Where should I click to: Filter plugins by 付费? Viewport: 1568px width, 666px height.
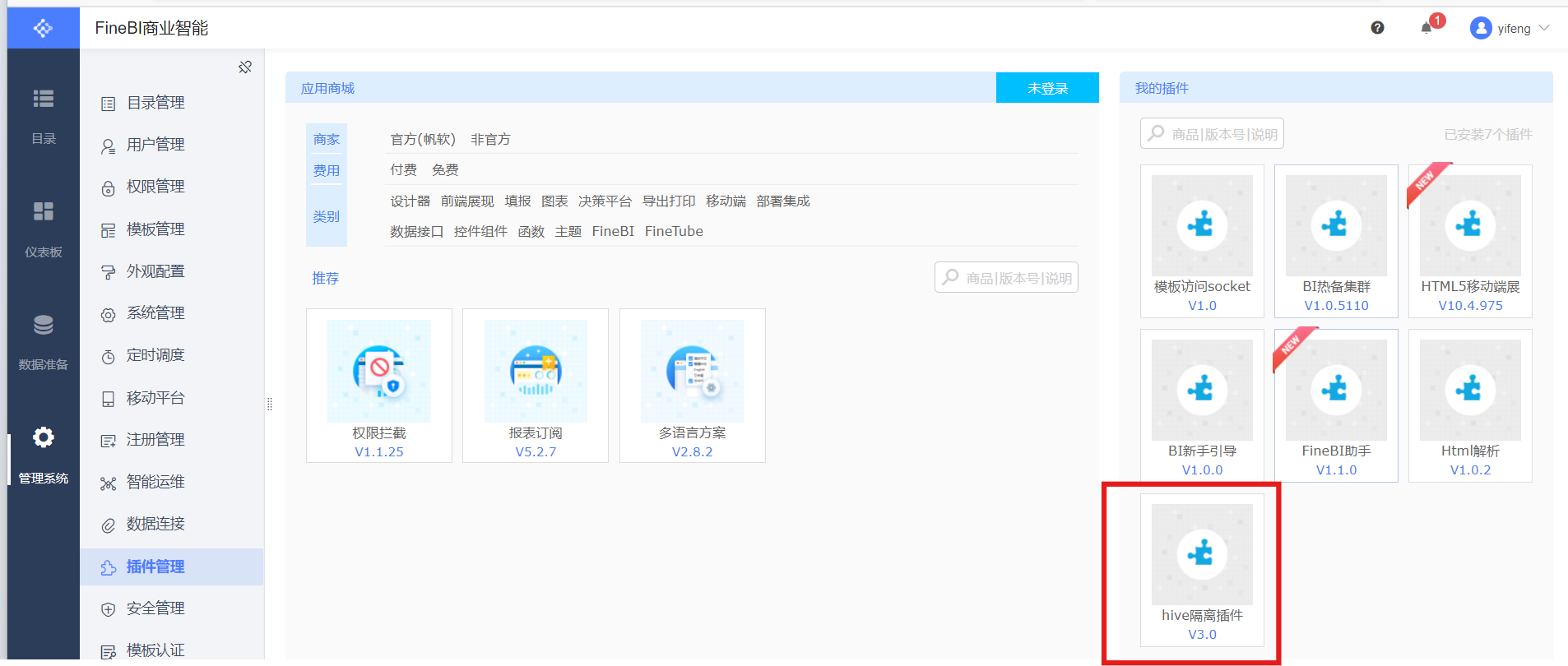pyautogui.click(x=403, y=169)
